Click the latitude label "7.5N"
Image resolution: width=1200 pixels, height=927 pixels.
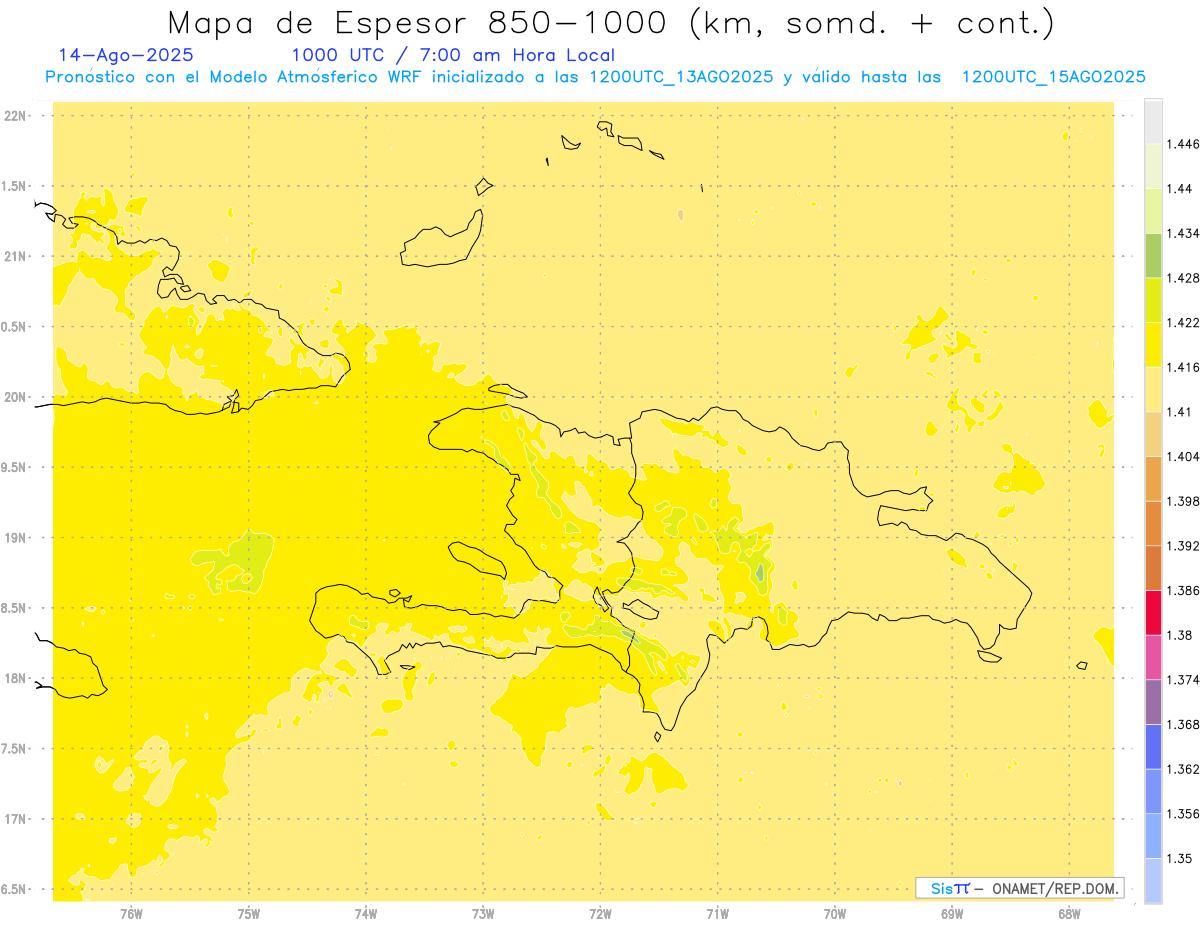point(14,749)
